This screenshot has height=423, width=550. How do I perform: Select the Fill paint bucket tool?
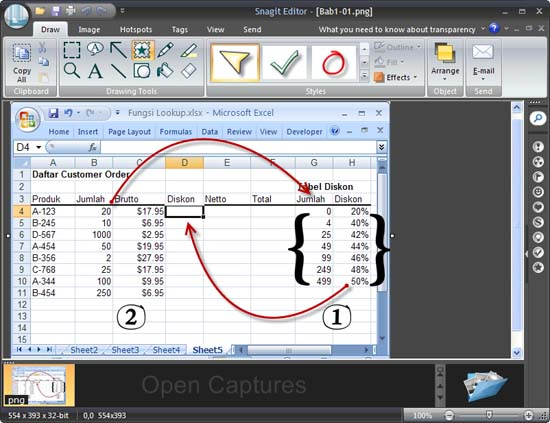tap(165, 70)
